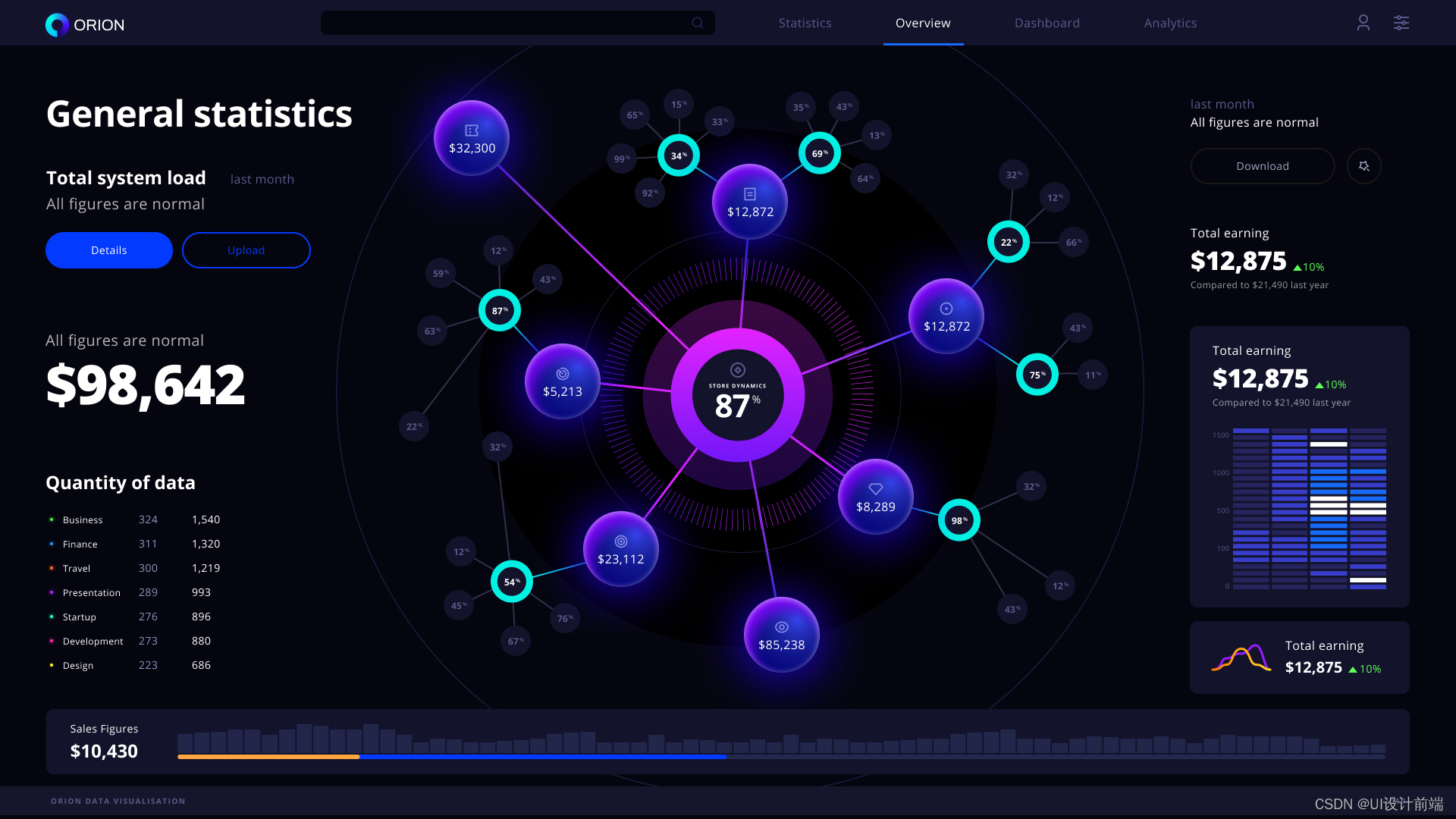This screenshot has height=819, width=1456.
Task: Go to the Analytics tab
Action: (1169, 23)
